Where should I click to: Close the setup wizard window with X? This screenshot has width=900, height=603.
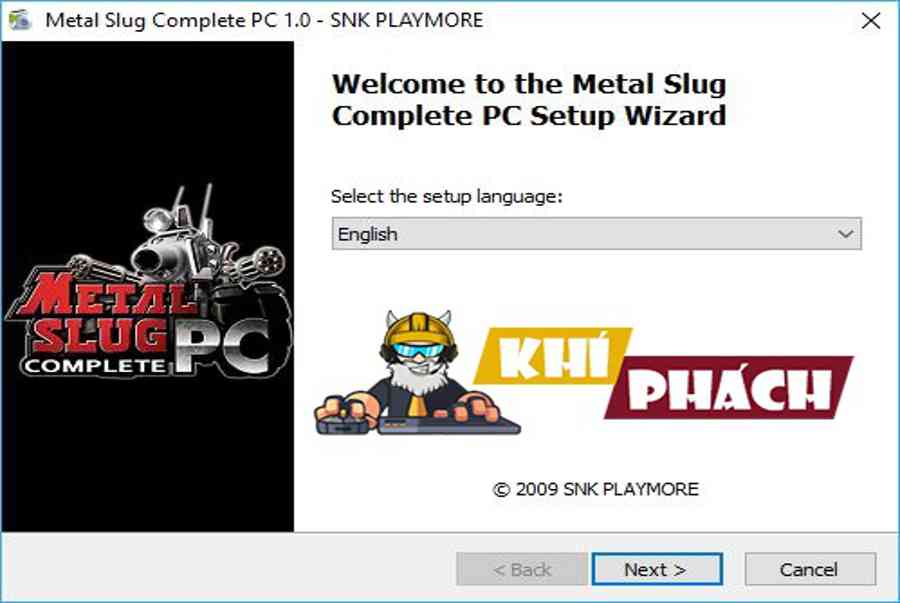(871, 21)
